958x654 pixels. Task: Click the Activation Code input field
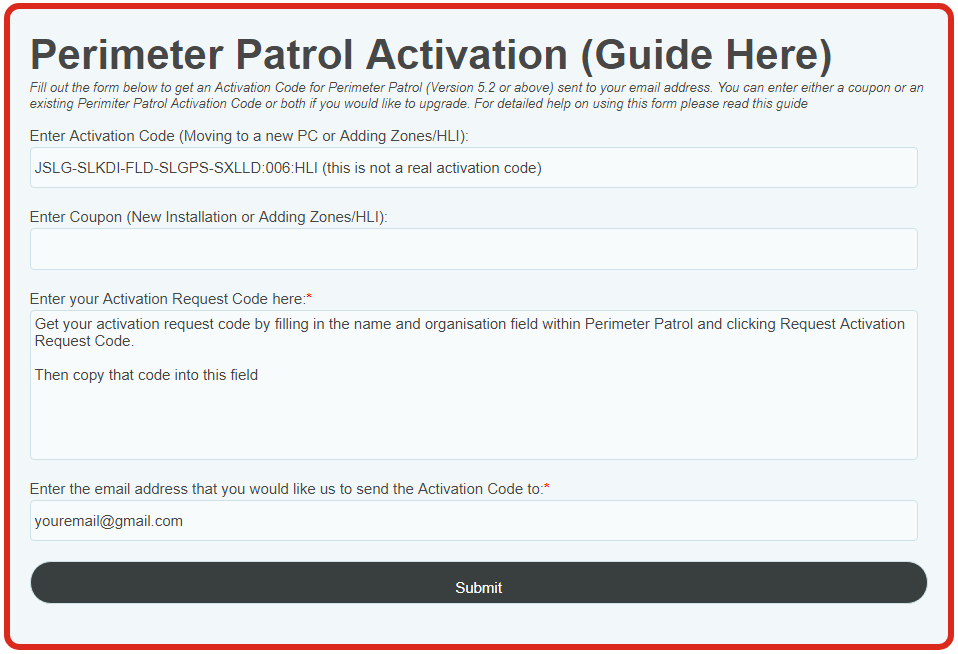[474, 167]
